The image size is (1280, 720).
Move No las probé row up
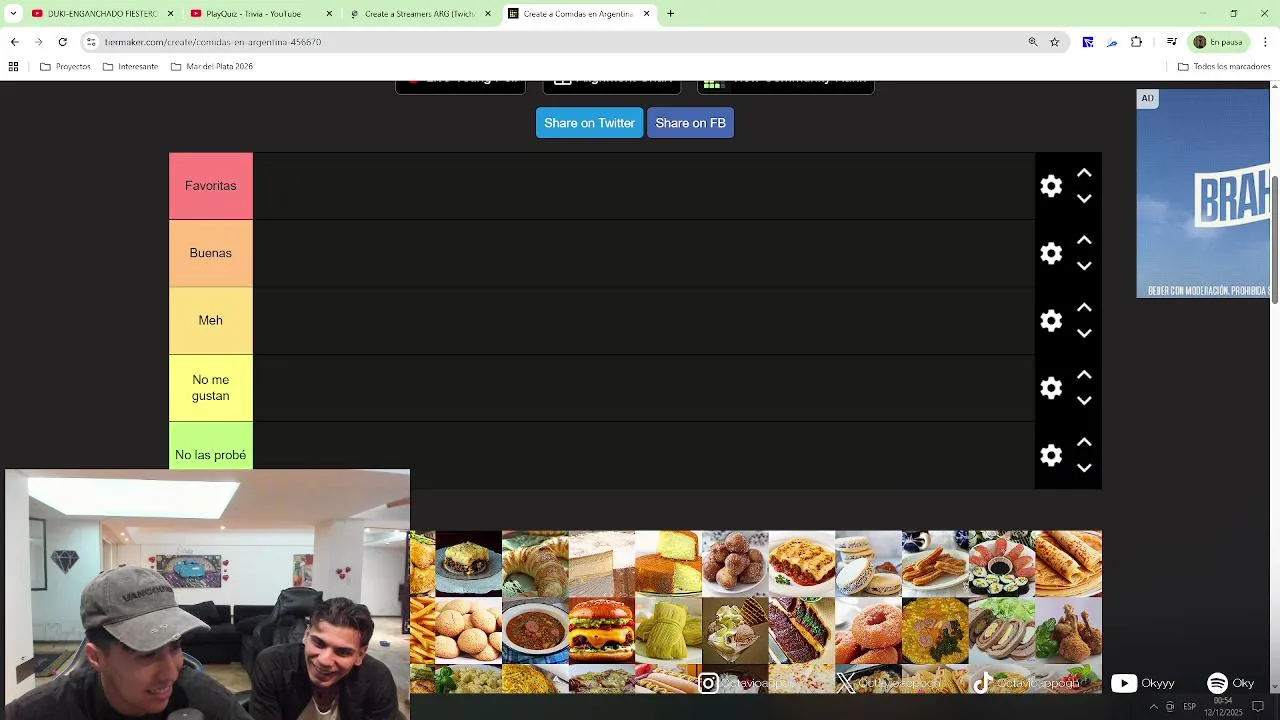[x=1084, y=441]
